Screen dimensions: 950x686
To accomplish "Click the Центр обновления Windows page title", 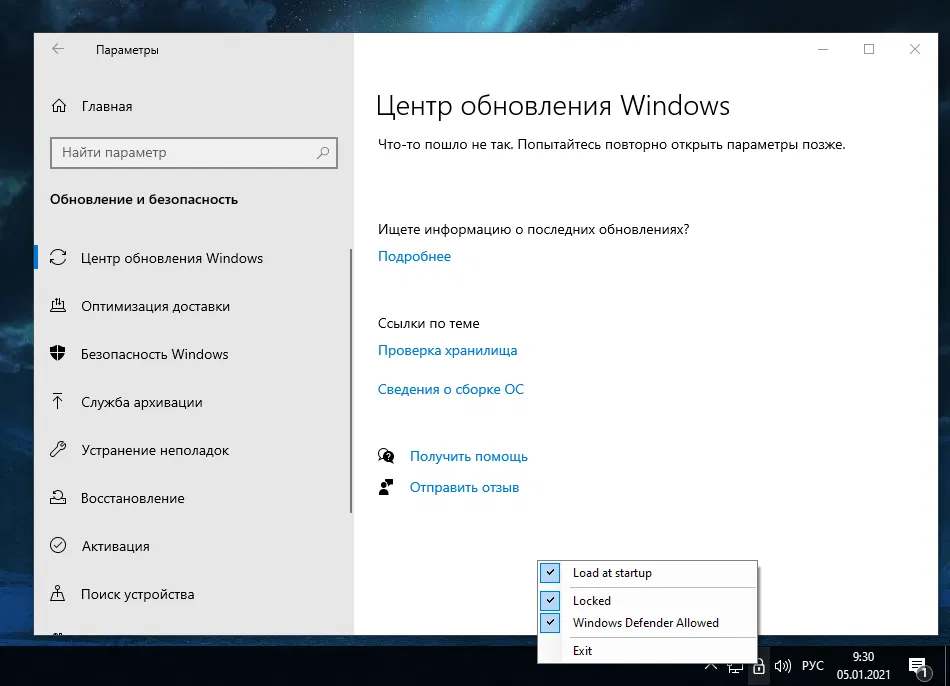I will 553,105.
